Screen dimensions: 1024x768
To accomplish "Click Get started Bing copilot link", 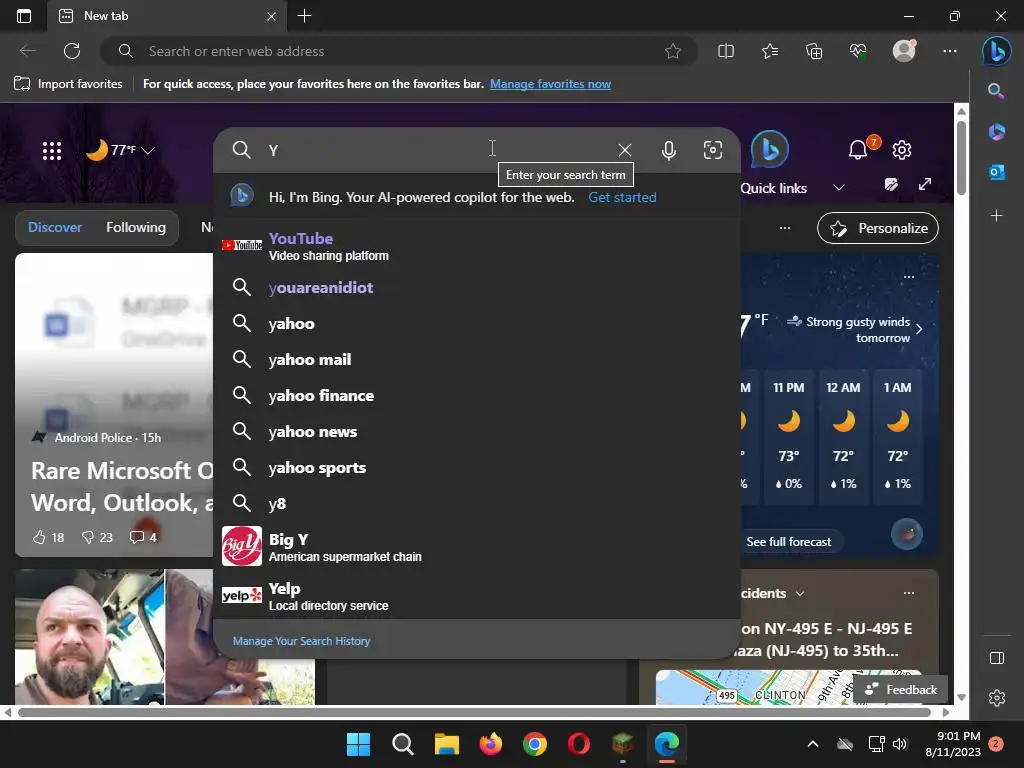I will pos(622,197).
